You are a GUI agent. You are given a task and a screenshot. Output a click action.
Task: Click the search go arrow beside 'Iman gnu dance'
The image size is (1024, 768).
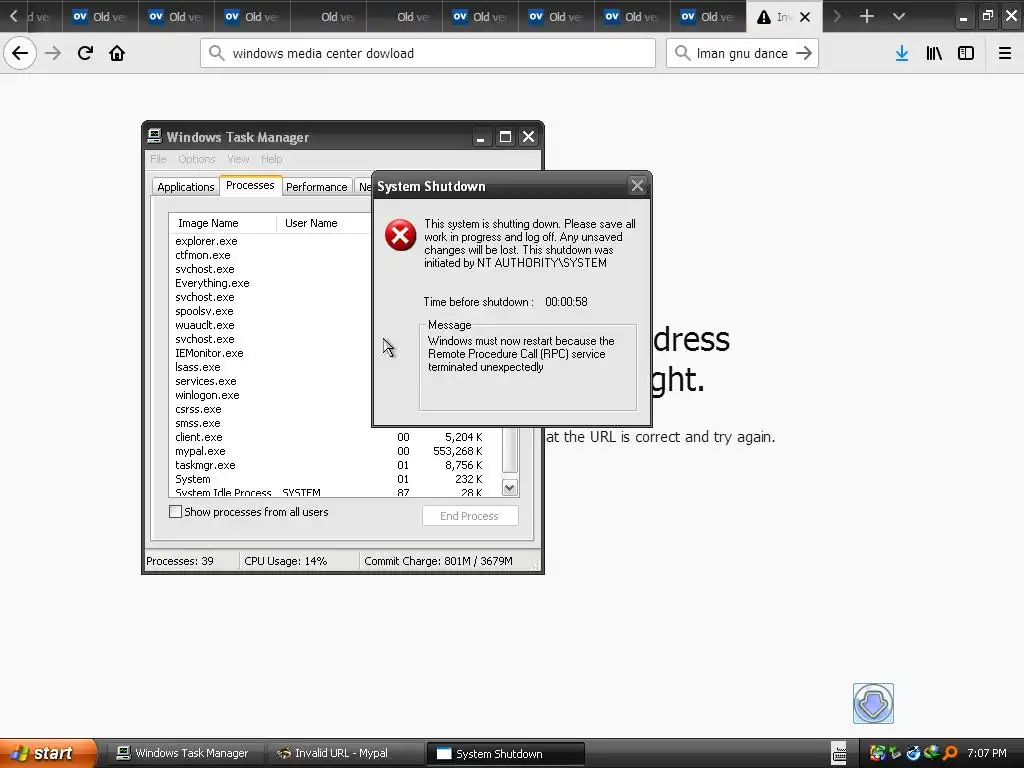click(804, 53)
